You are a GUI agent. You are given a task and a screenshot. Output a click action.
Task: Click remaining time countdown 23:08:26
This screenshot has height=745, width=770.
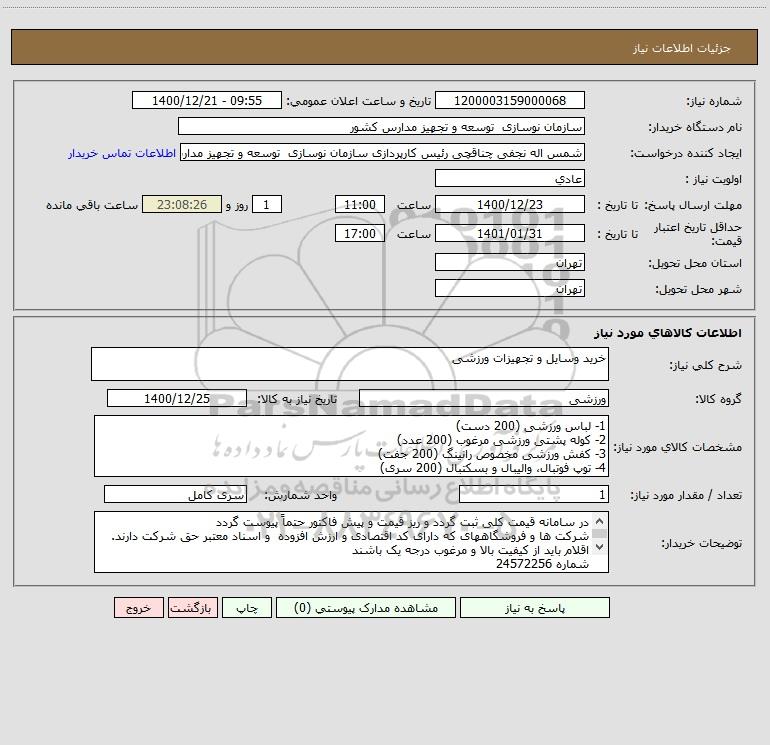182,204
